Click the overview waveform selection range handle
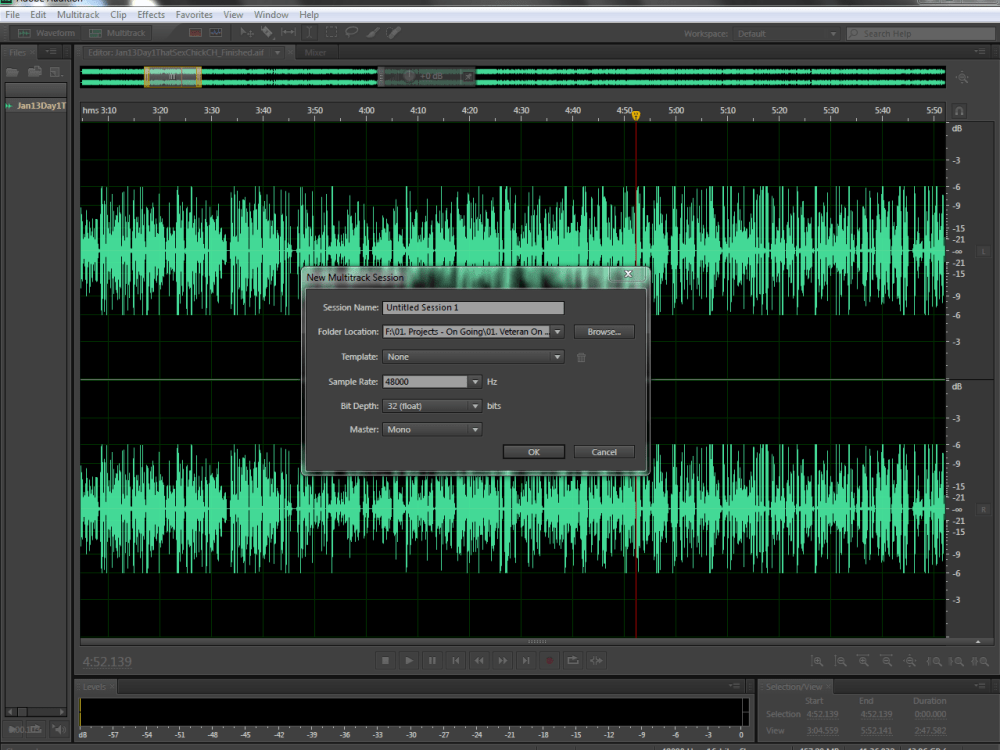 pos(172,77)
